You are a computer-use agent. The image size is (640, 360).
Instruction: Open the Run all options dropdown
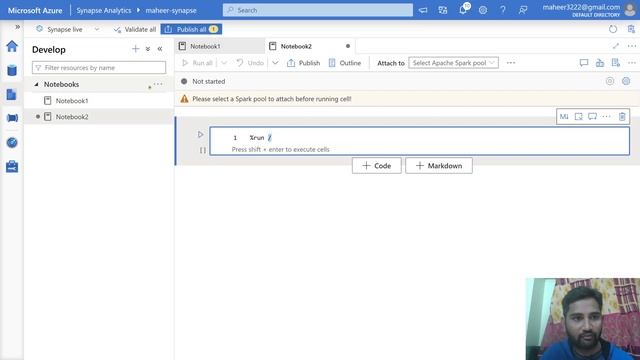pyautogui.click(x=224, y=63)
